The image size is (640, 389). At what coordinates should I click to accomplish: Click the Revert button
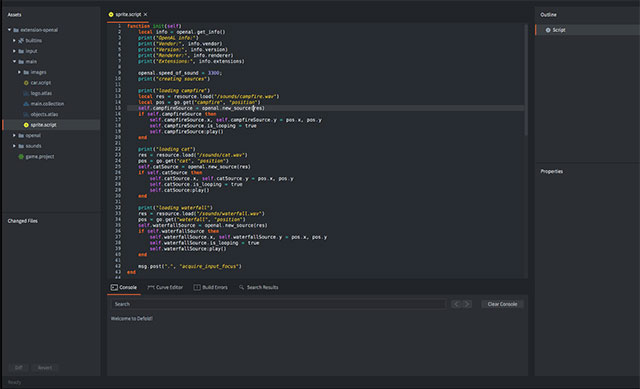pos(45,368)
